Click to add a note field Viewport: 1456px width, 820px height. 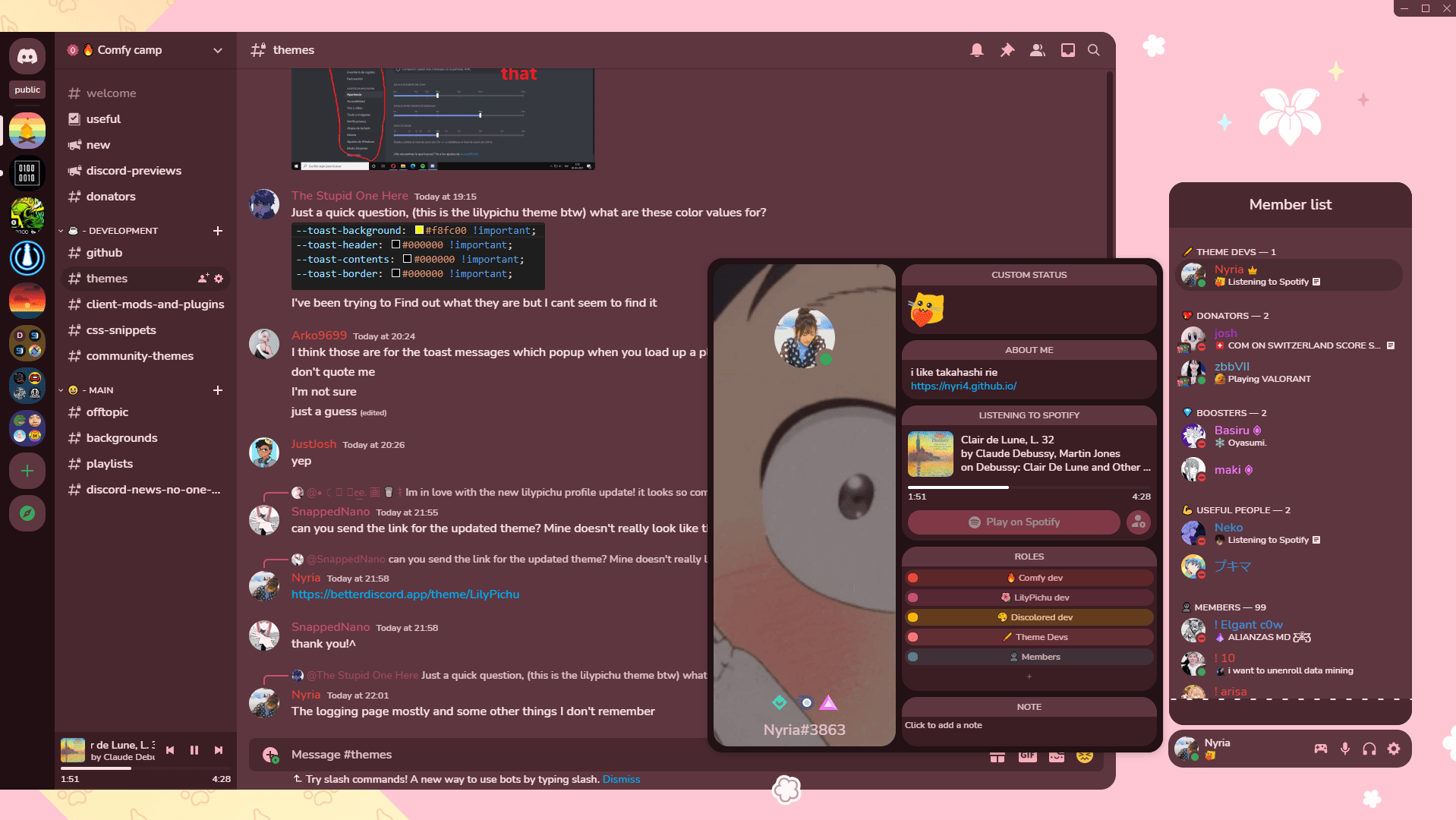pyautogui.click(x=1029, y=726)
